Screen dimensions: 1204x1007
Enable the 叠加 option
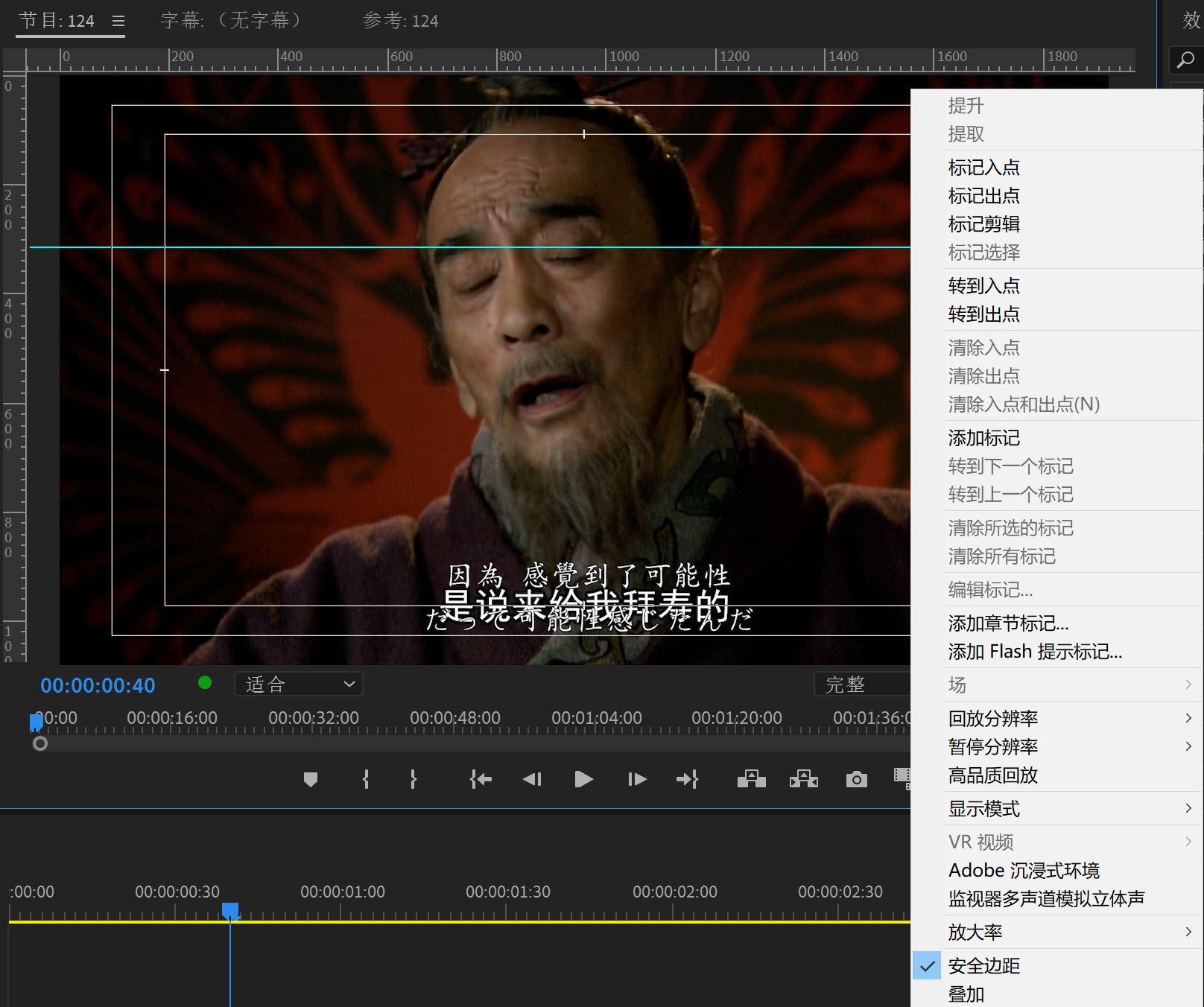[1057, 994]
